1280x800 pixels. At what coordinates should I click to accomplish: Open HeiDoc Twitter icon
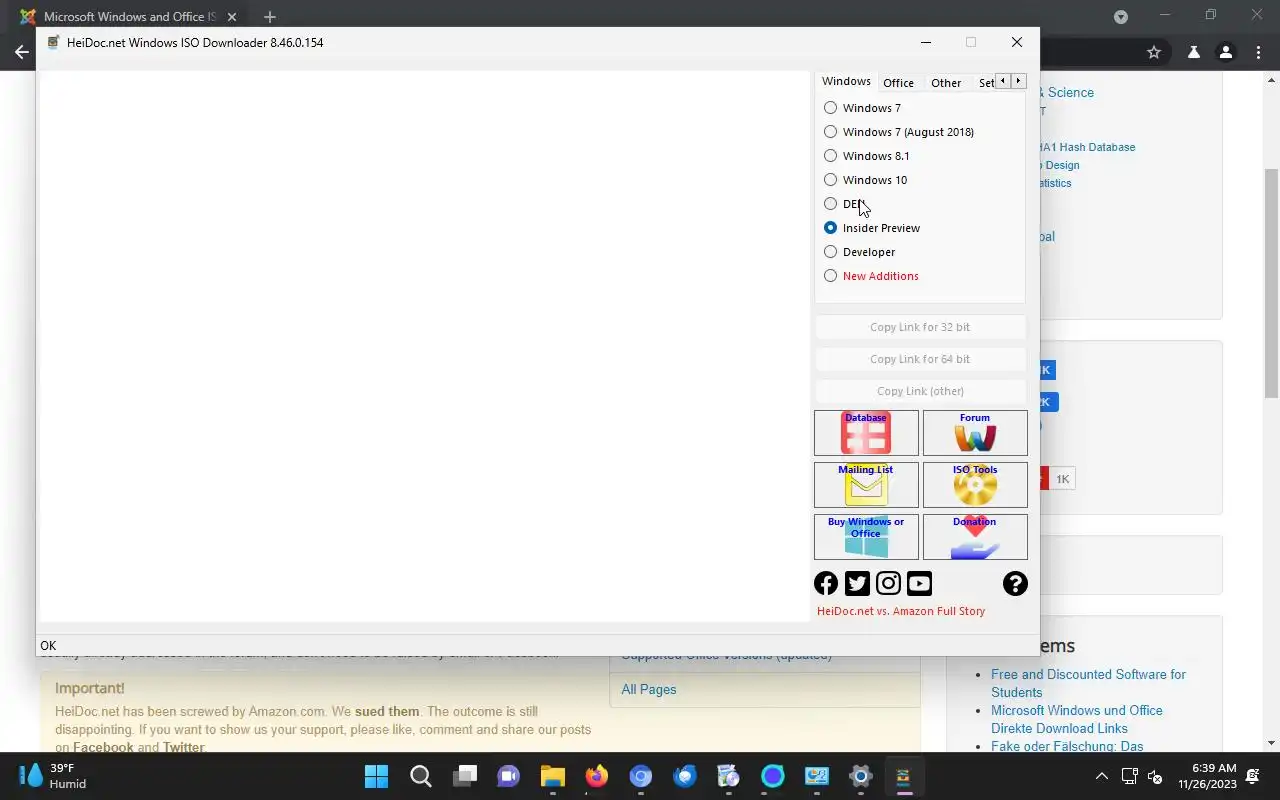pyautogui.click(x=857, y=583)
